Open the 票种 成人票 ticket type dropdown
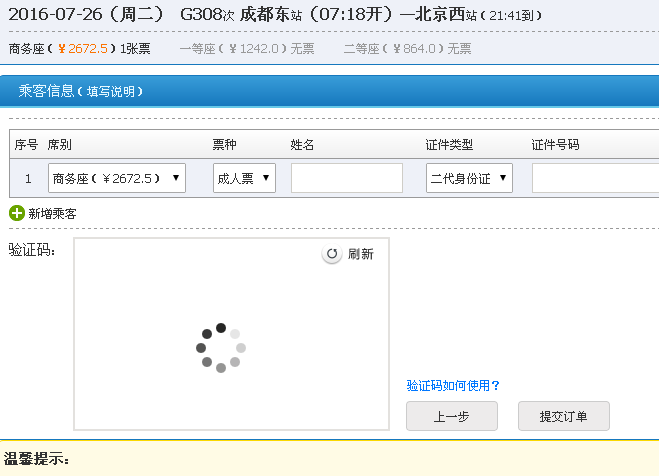659x476 pixels. coord(244,178)
